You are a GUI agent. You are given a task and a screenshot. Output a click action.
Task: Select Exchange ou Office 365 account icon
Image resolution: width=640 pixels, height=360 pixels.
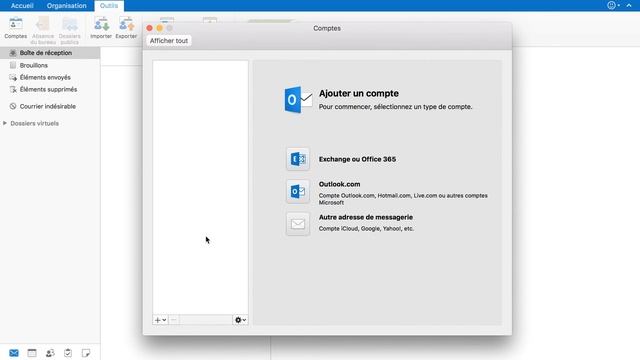click(x=298, y=159)
